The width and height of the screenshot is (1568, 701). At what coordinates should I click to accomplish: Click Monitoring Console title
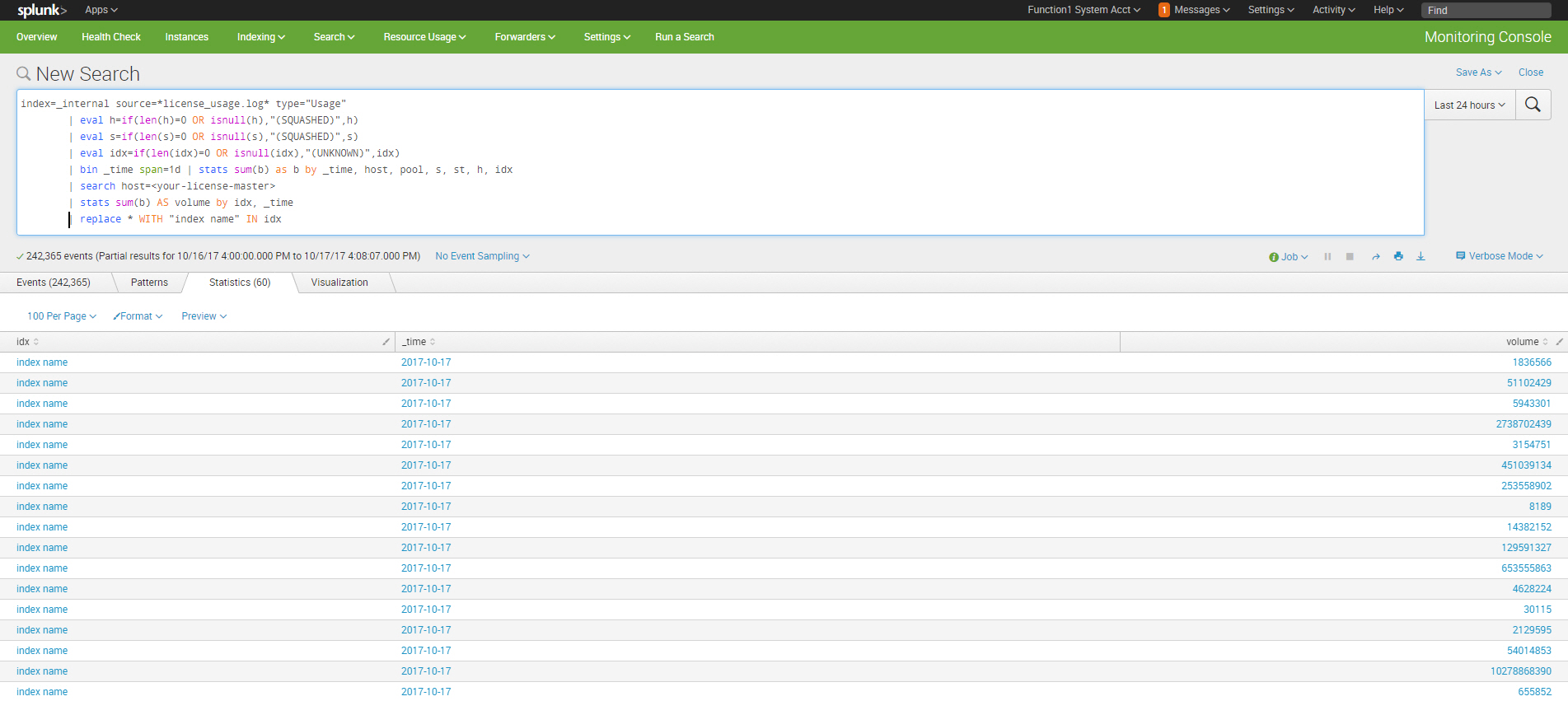(x=1487, y=37)
